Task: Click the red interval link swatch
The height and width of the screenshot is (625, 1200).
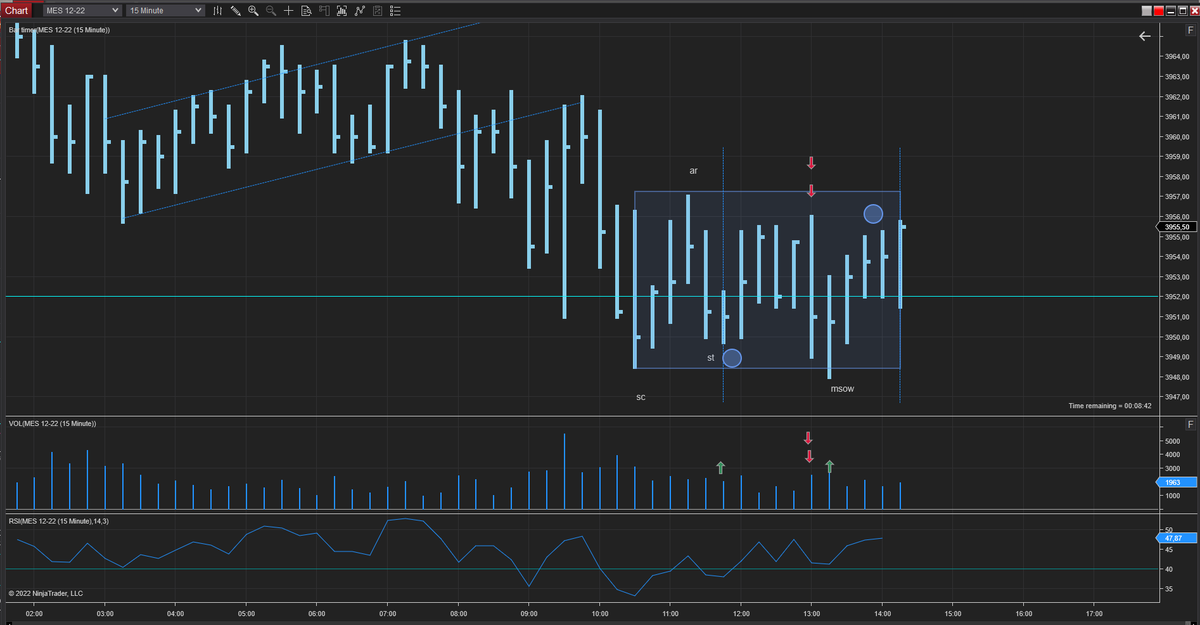Action: click(x=1159, y=11)
